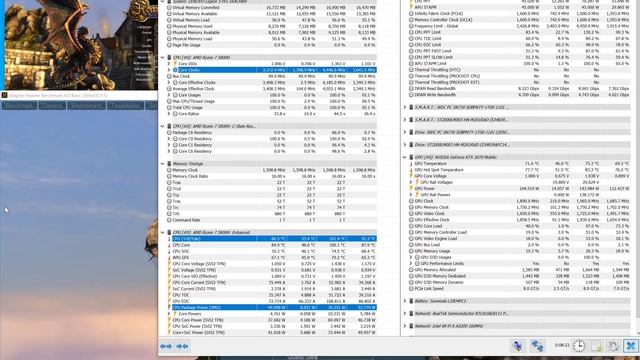Image resolution: width=640 pixels, height=360 pixels.
Task: Expand the GPU Performance Limits row
Action: tap(411, 264)
